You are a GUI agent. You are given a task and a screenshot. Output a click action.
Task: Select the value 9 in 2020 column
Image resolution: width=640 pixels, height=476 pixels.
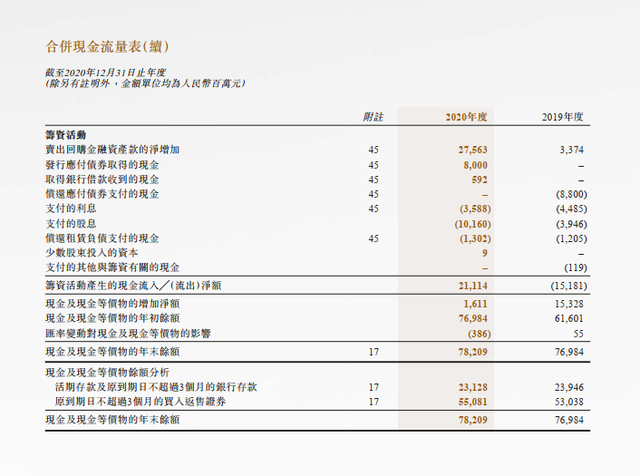[x=484, y=253]
